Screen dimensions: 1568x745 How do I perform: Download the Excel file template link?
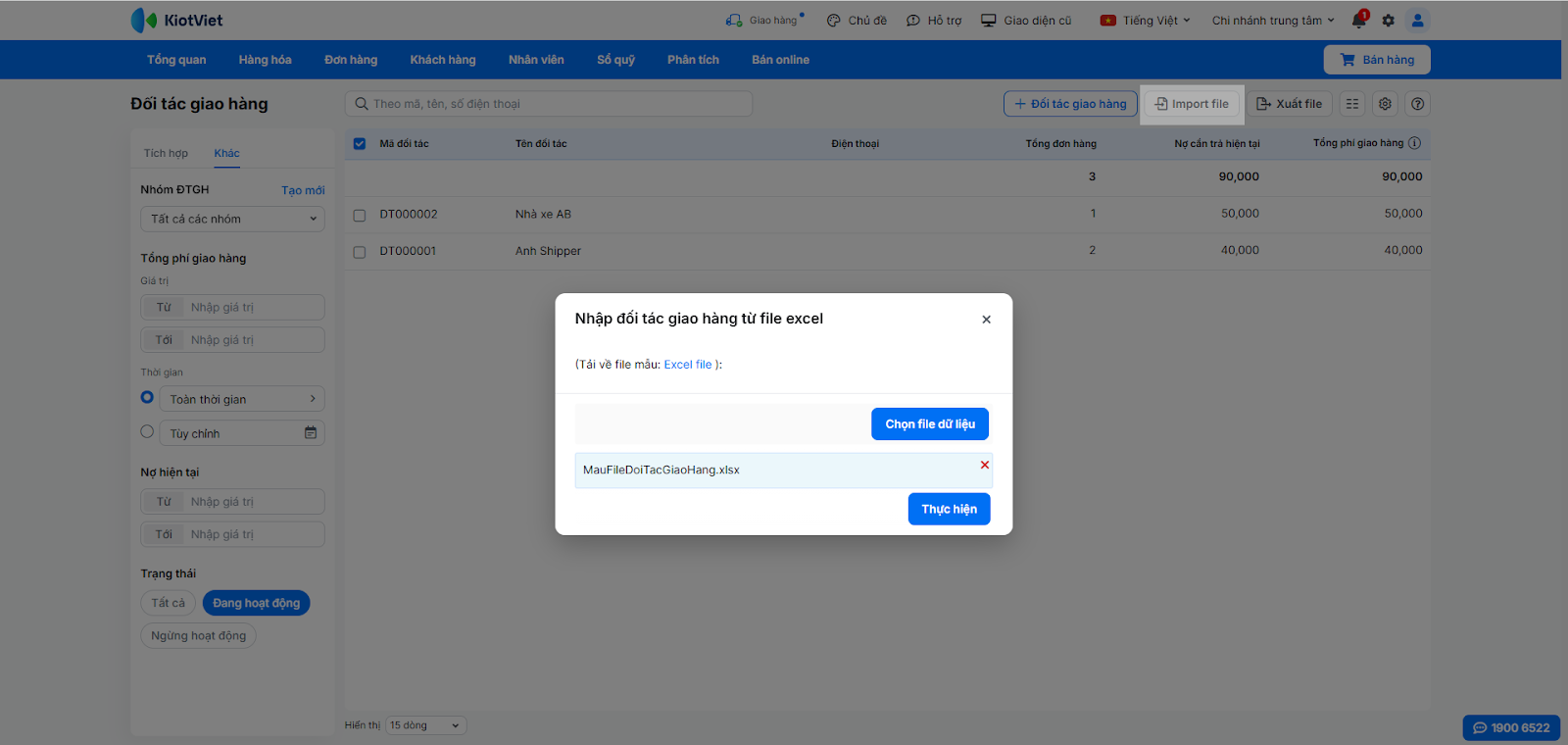tap(688, 365)
